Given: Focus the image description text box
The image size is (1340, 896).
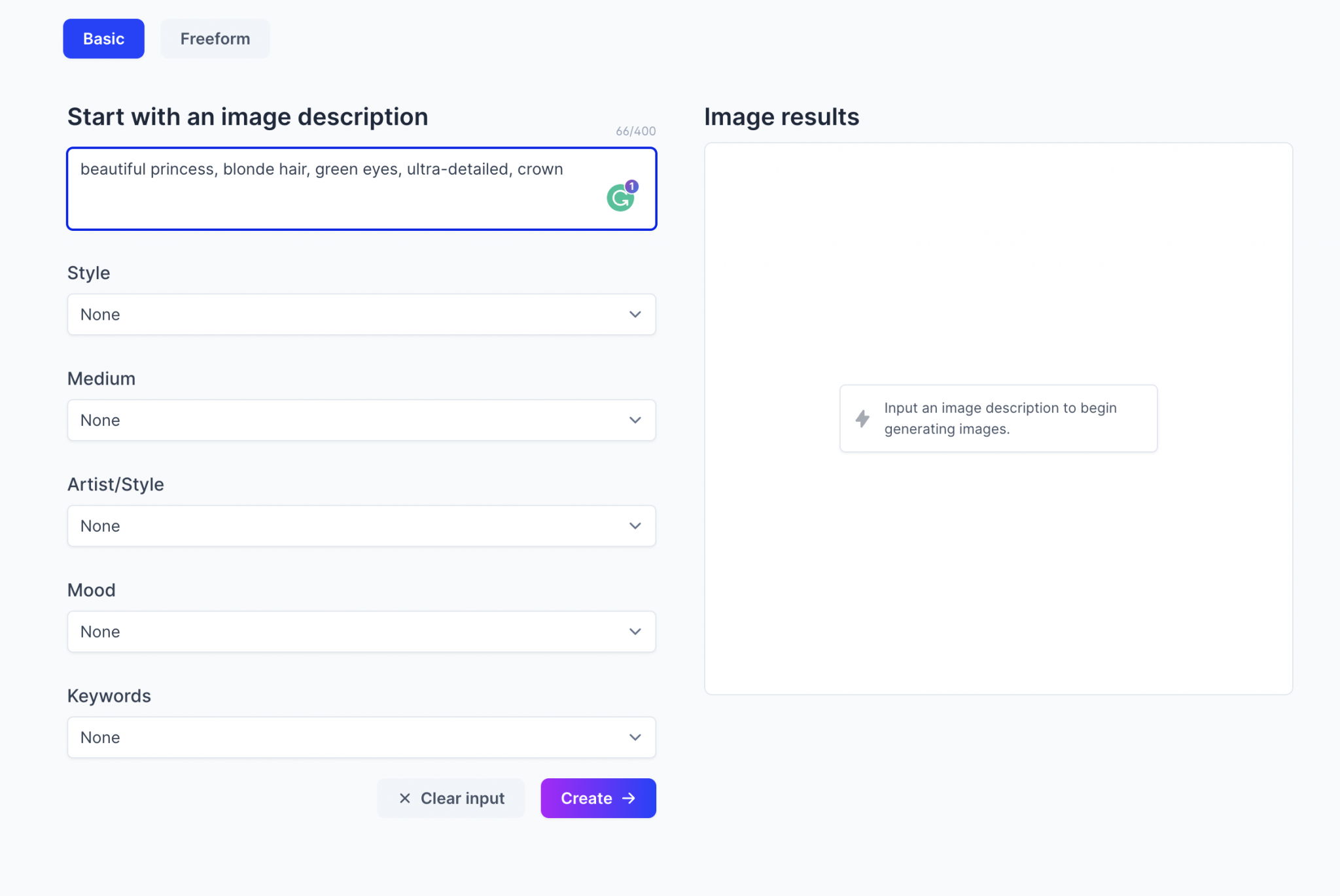Looking at the screenshot, I should coord(327,196).
